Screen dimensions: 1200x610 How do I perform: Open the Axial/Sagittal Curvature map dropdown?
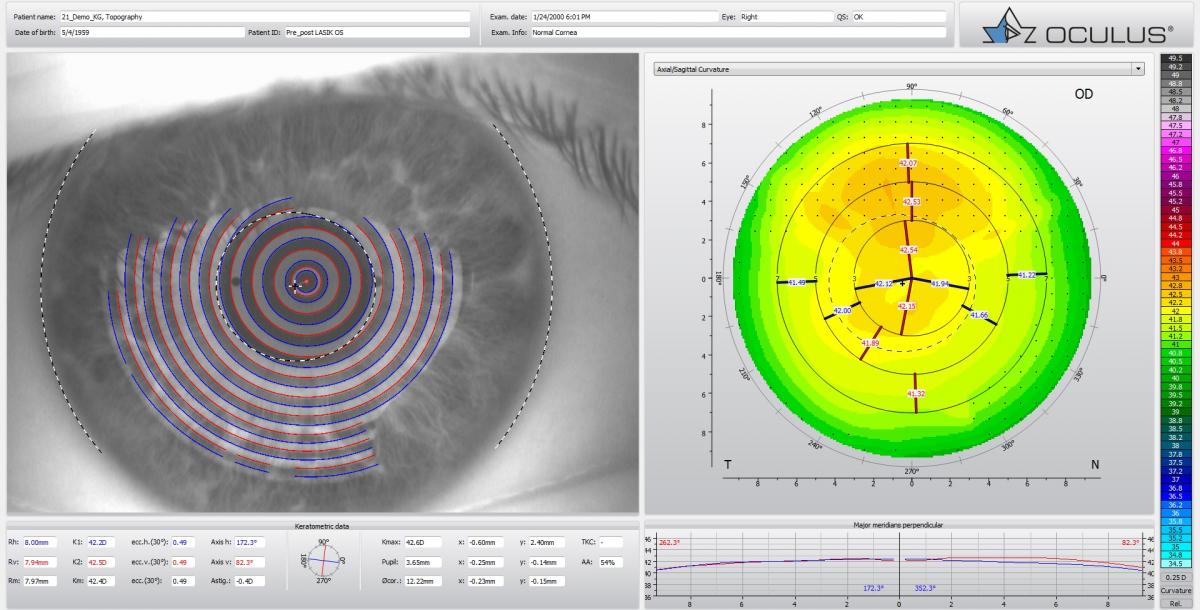click(890, 69)
